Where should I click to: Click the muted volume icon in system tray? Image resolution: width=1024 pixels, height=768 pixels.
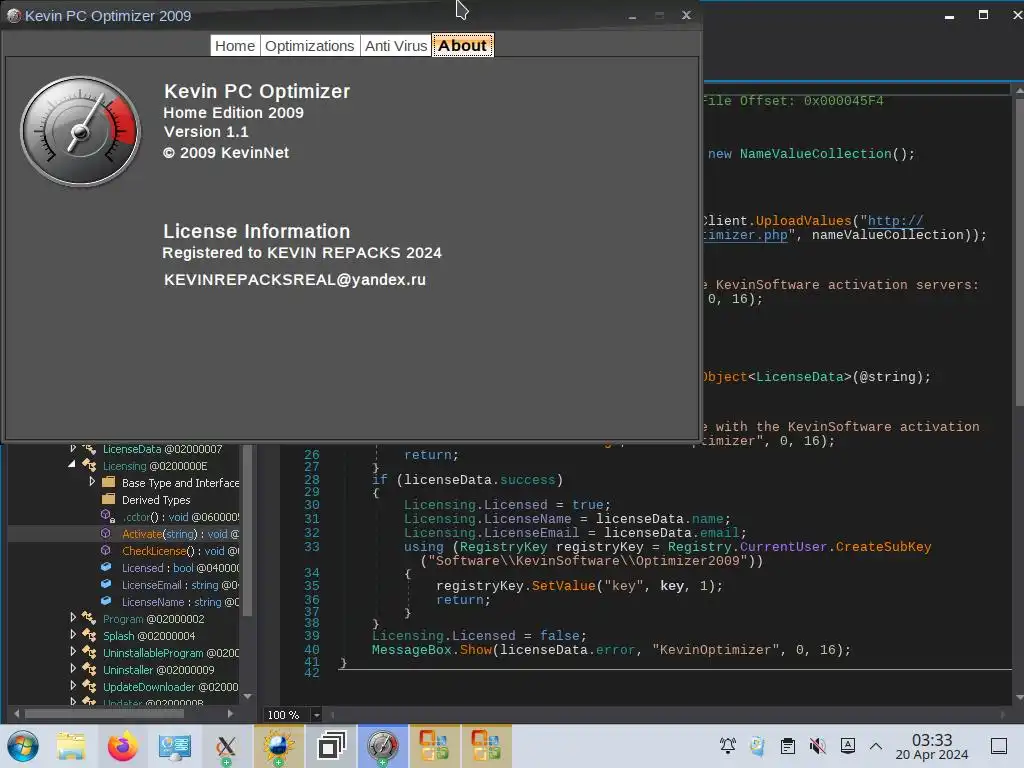tap(817, 746)
